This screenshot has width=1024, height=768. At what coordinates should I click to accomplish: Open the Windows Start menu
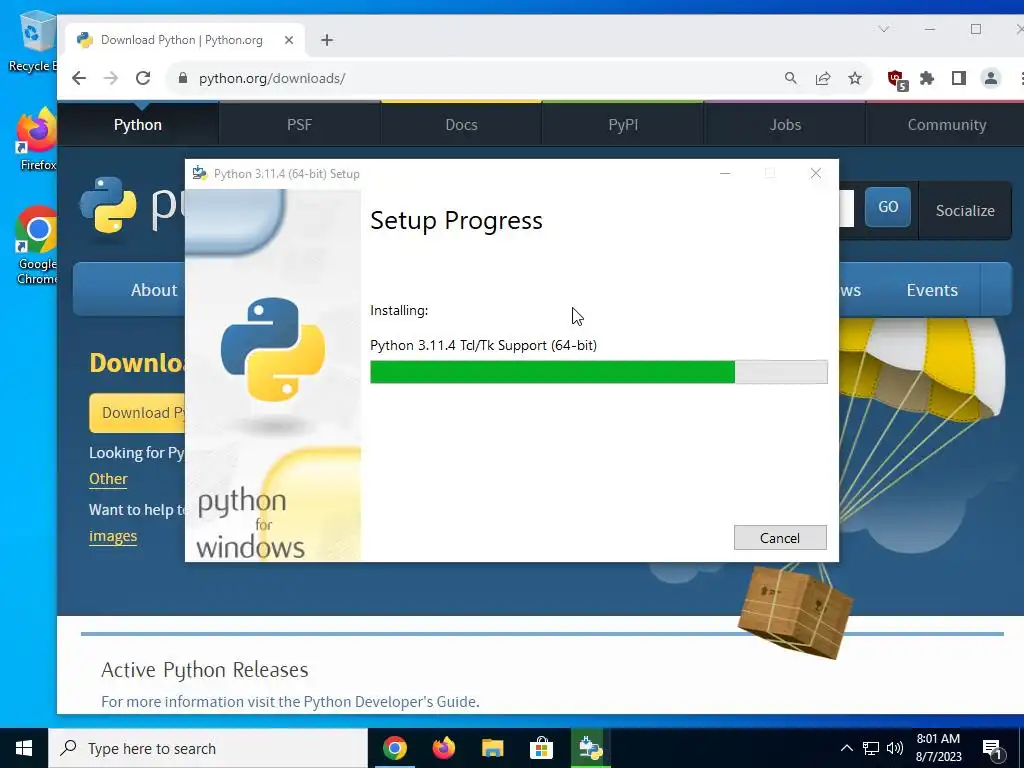click(x=24, y=748)
